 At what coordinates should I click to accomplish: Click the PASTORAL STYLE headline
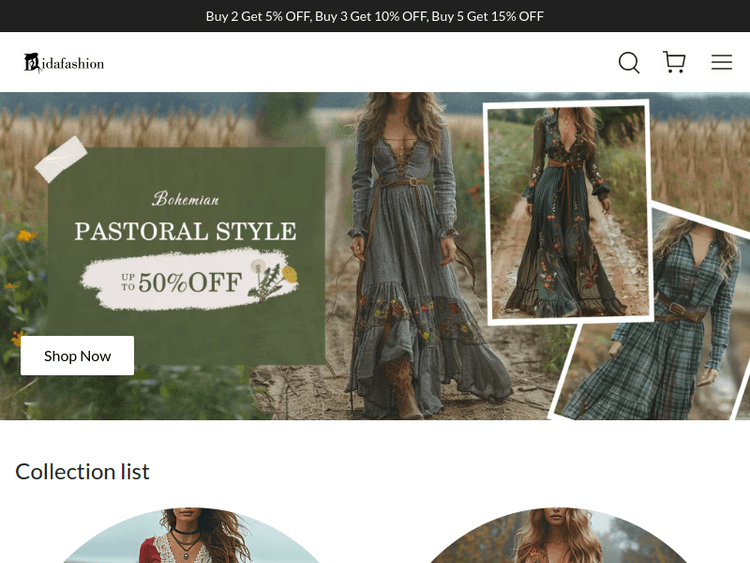(185, 231)
